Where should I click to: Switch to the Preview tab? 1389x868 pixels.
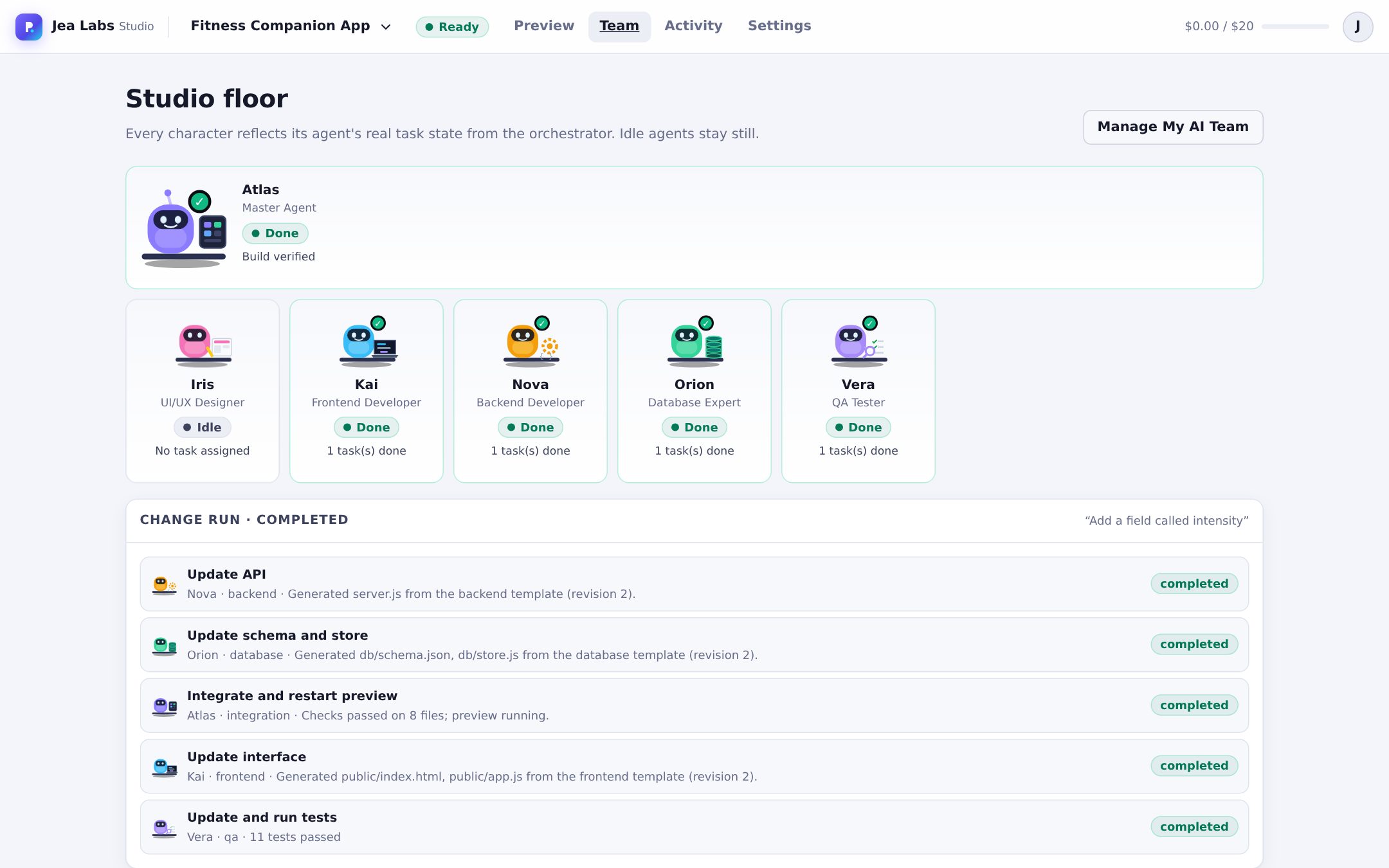click(543, 26)
